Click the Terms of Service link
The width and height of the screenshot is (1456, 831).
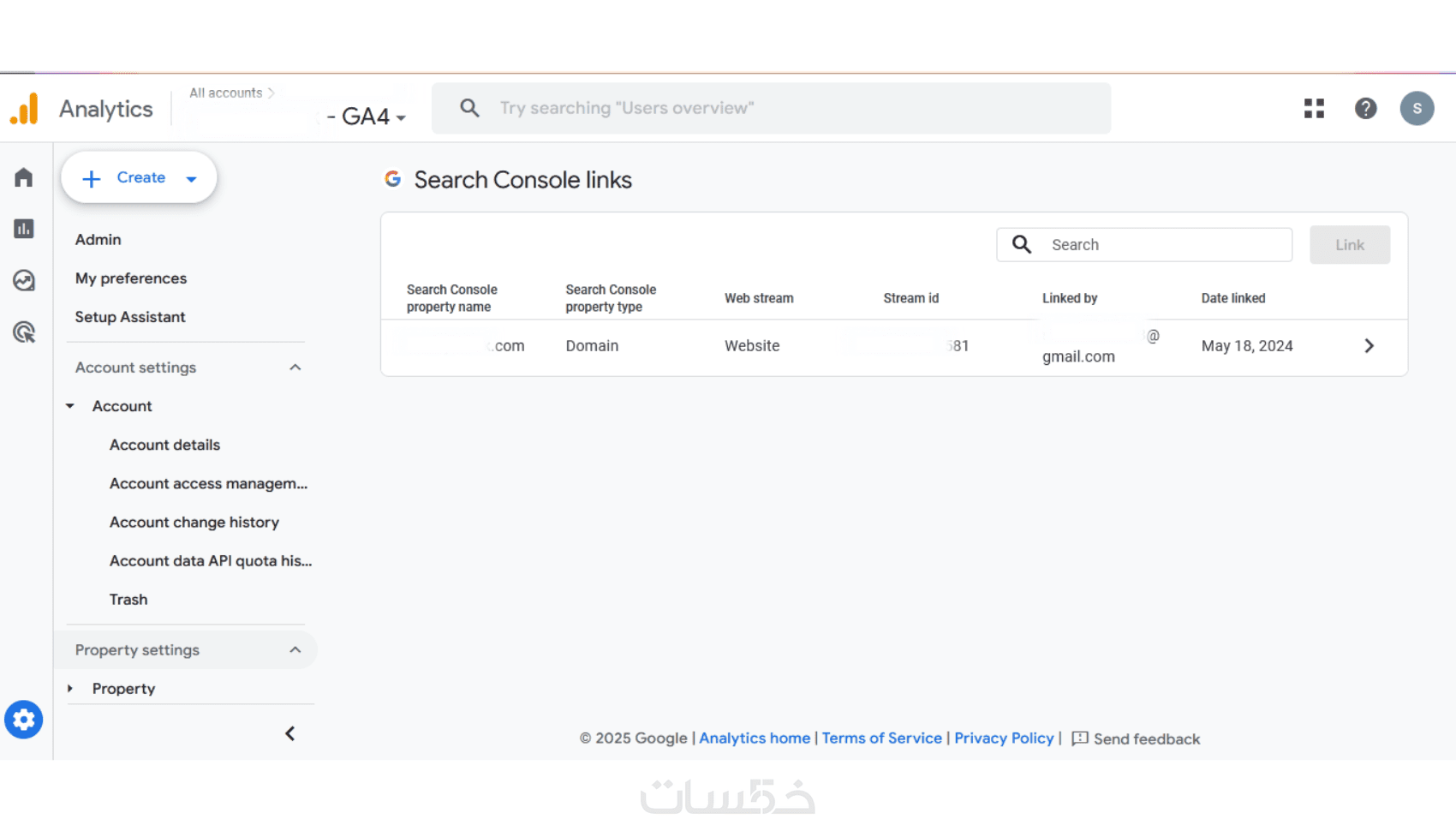point(881,738)
